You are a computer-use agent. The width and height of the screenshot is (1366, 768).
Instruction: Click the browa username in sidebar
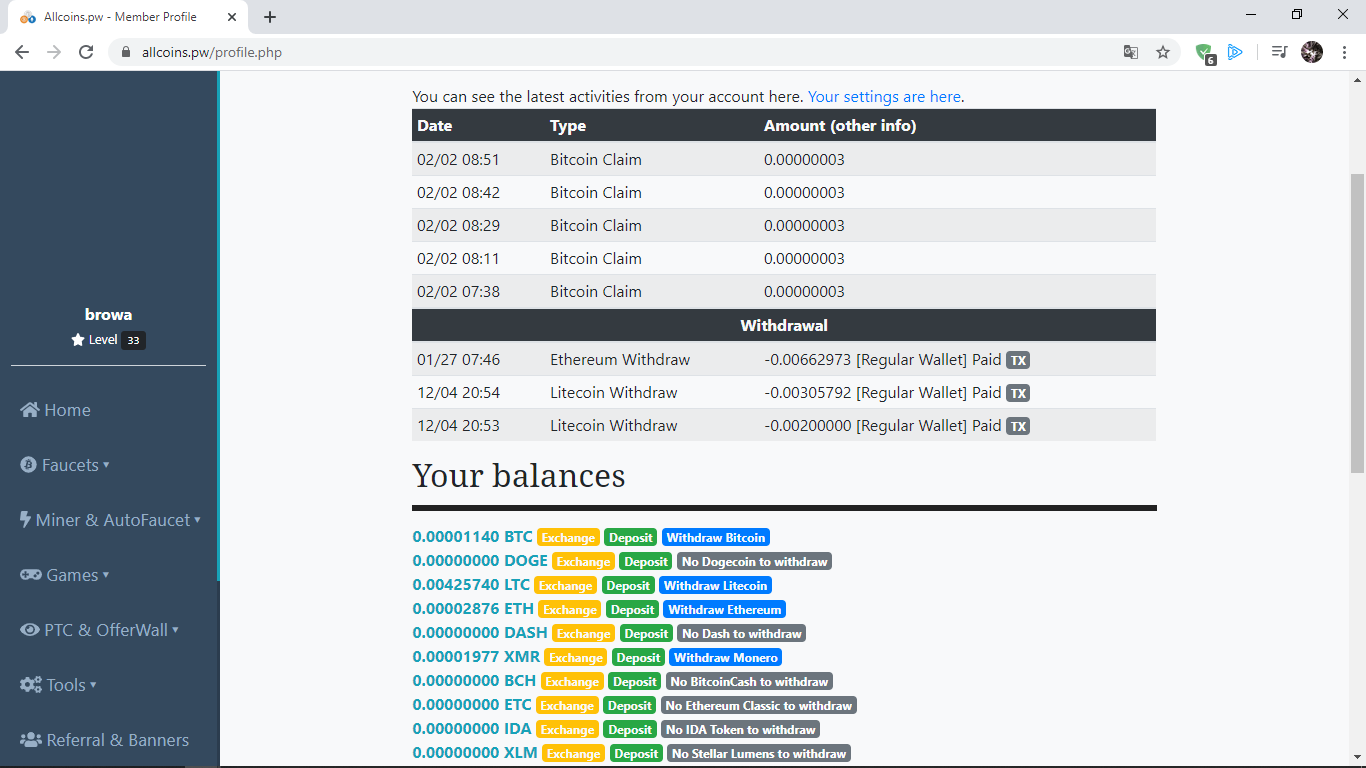coord(108,314)
